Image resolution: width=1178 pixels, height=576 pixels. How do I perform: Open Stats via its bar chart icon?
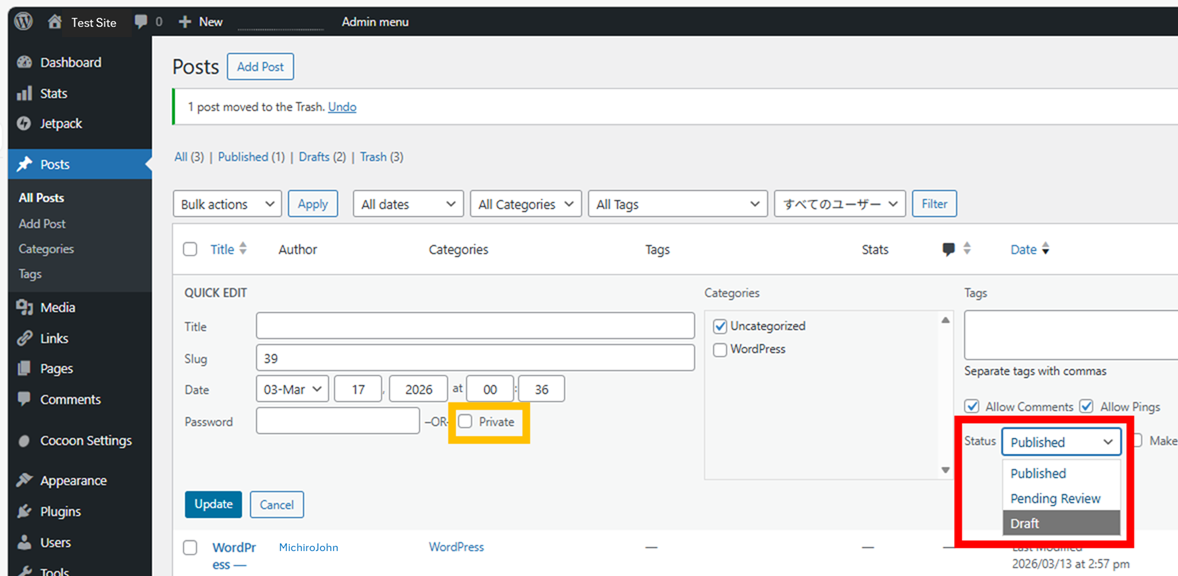[25, 94]
